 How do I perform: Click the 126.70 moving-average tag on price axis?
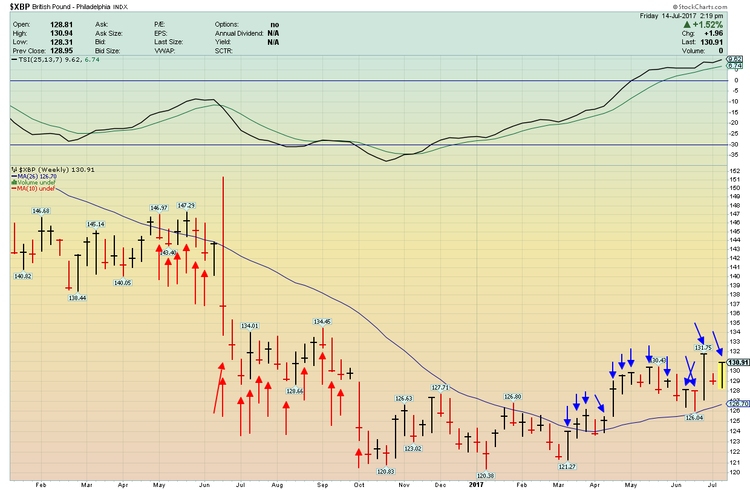pyautogui.click(x=738, y=404)
